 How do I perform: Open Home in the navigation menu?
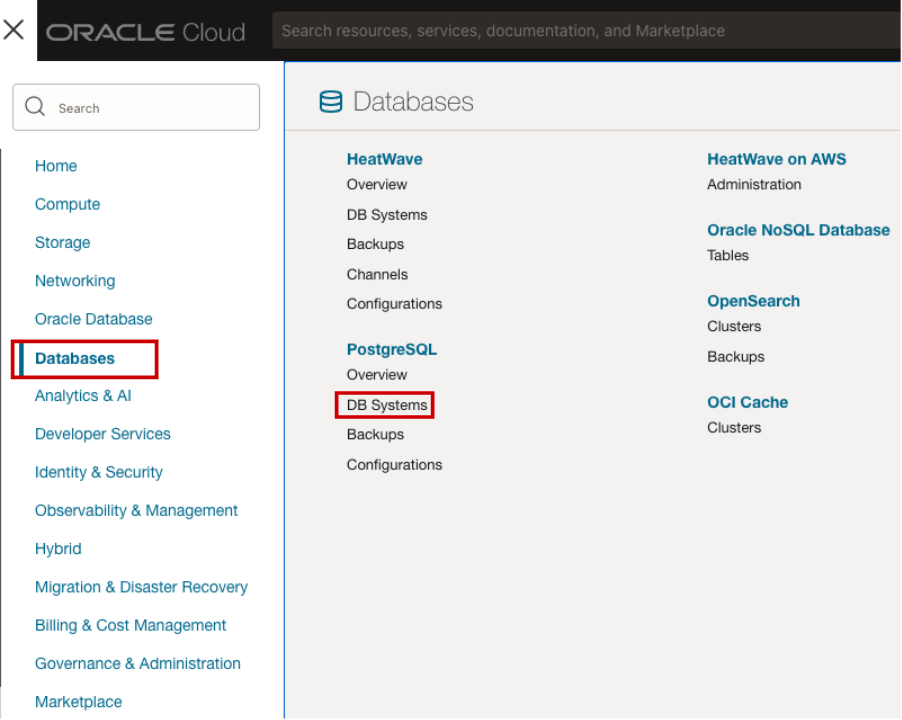[x=56, y=166]
